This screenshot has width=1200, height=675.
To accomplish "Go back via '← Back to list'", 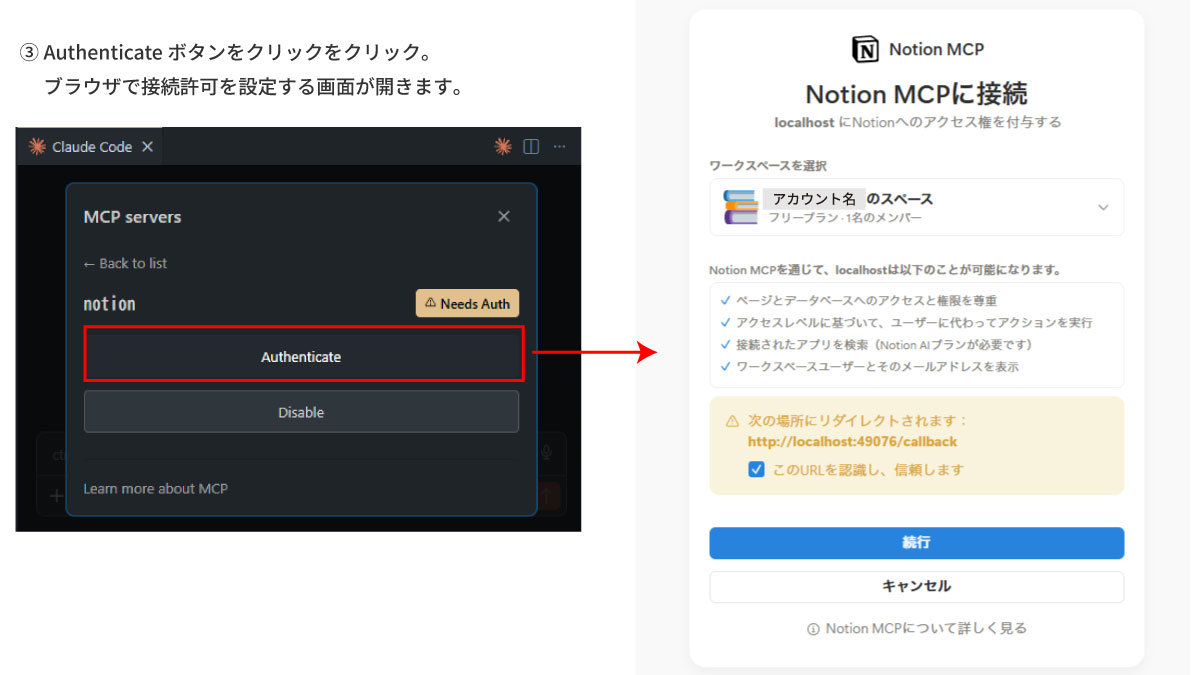I will 125,263.
